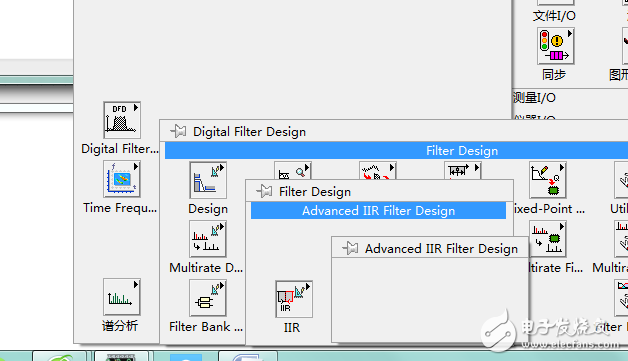Open the Multirate D... subpalette icon

point(208,239)
